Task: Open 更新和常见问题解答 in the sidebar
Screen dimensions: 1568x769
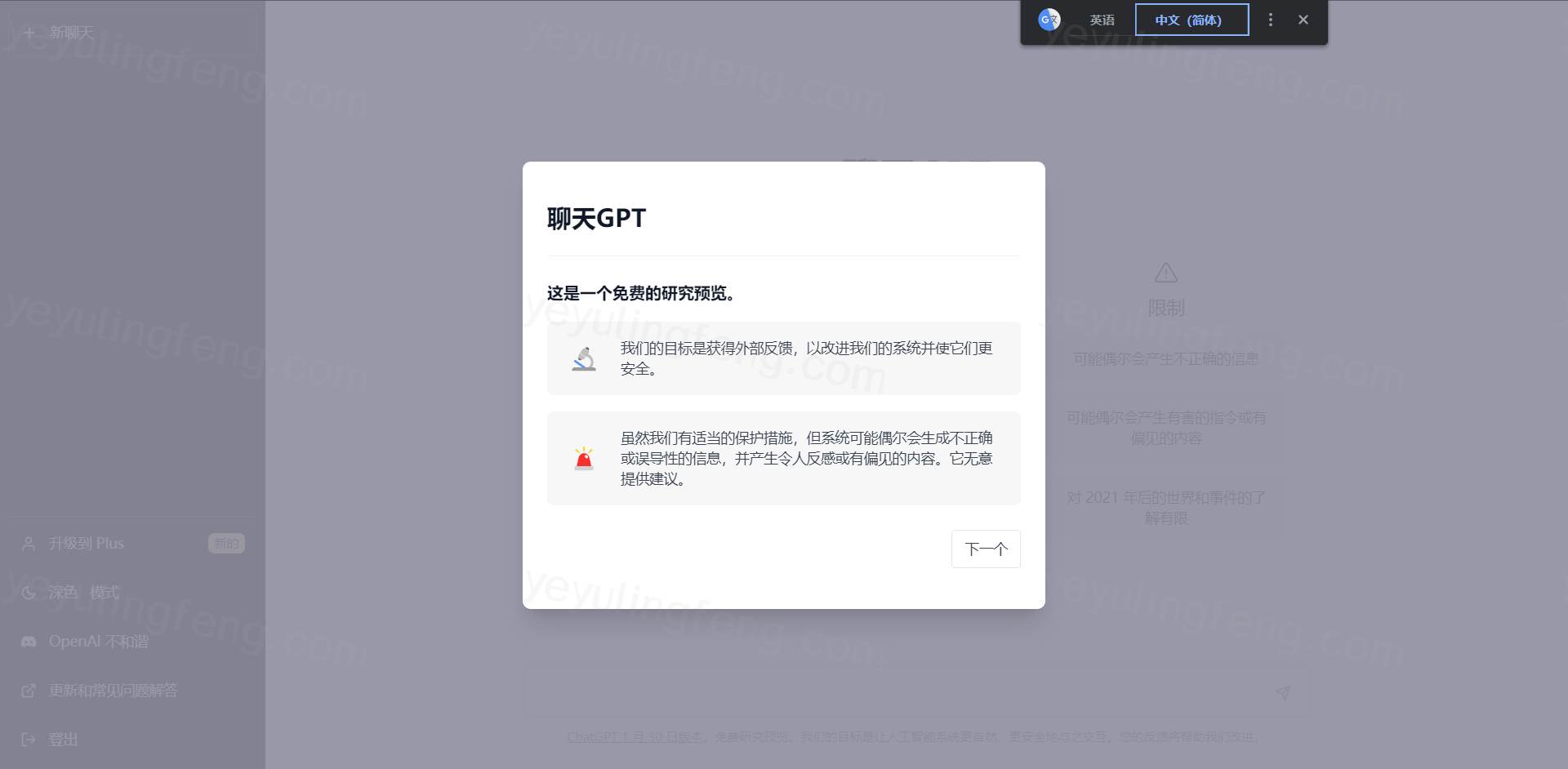Action: pyautogui.click(x=133, y=691)
